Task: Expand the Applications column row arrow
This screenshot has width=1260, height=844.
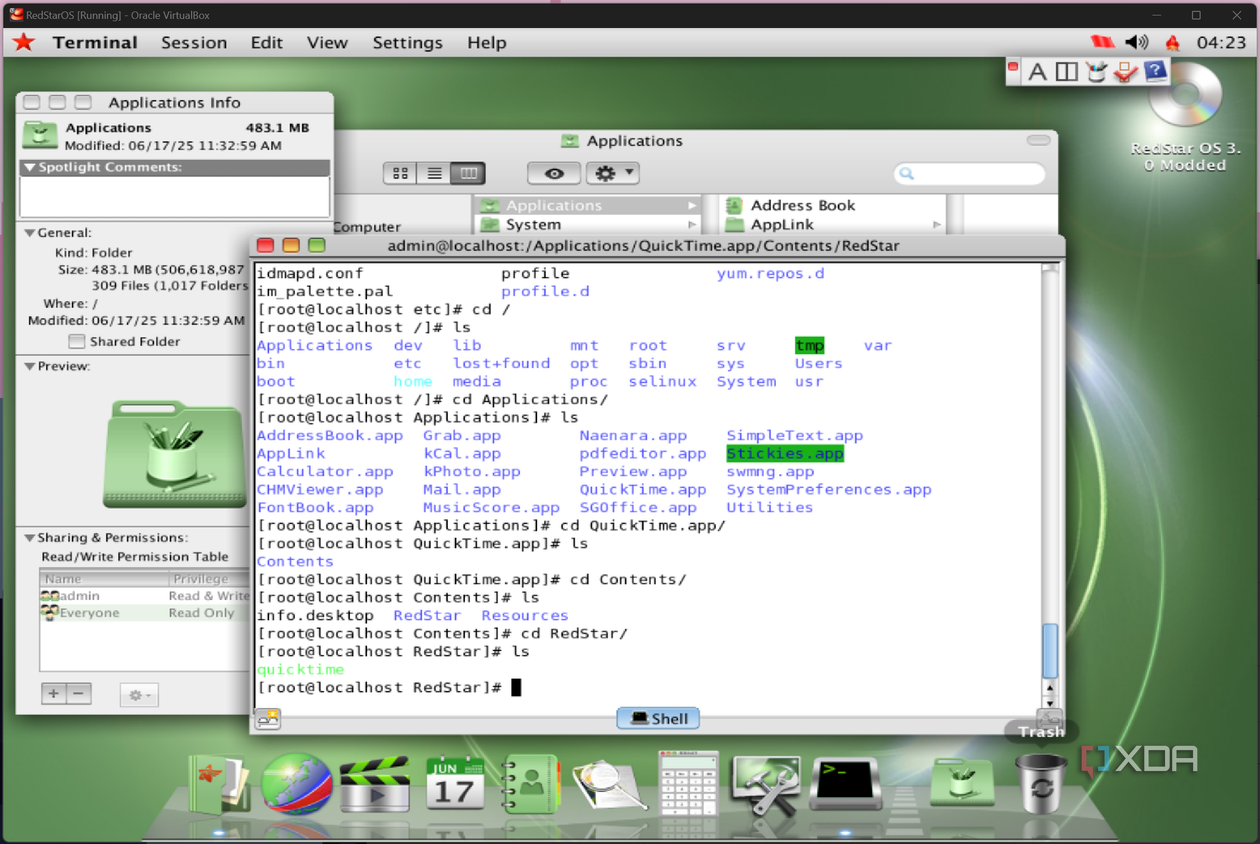Action: point(692,206)
